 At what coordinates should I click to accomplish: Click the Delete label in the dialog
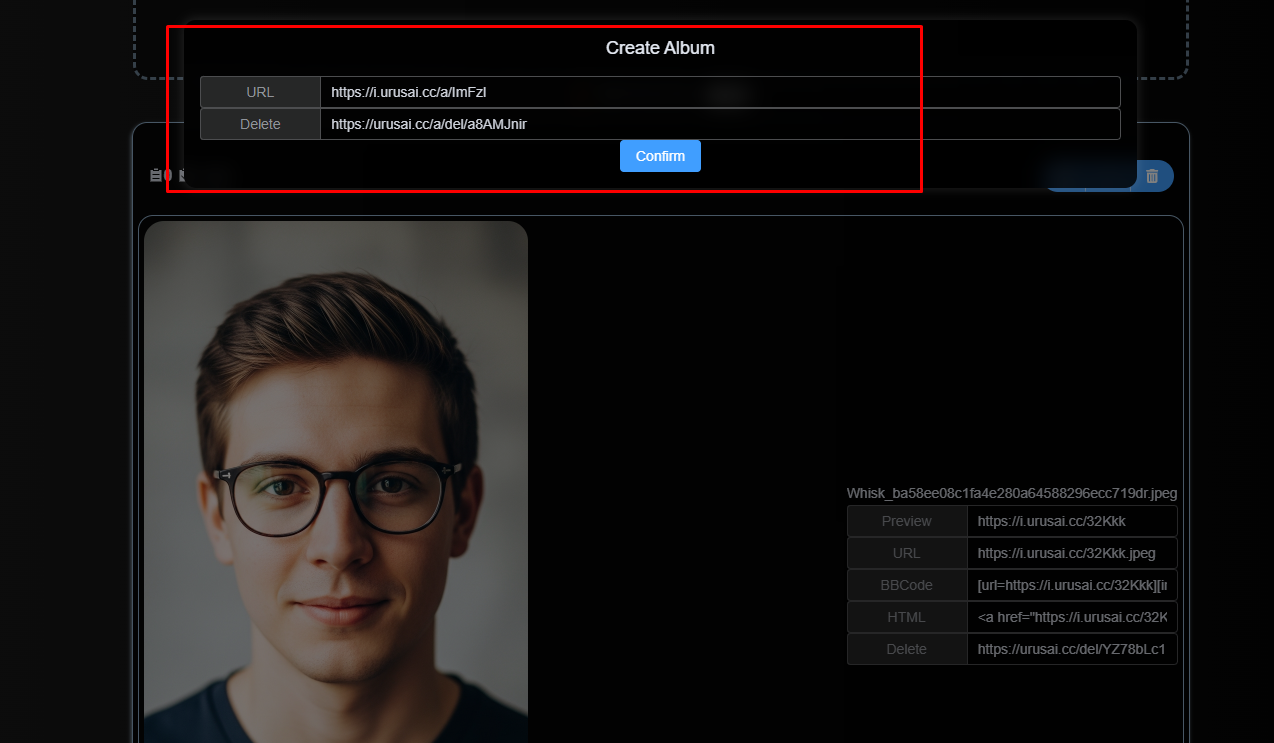pos(259,123)
